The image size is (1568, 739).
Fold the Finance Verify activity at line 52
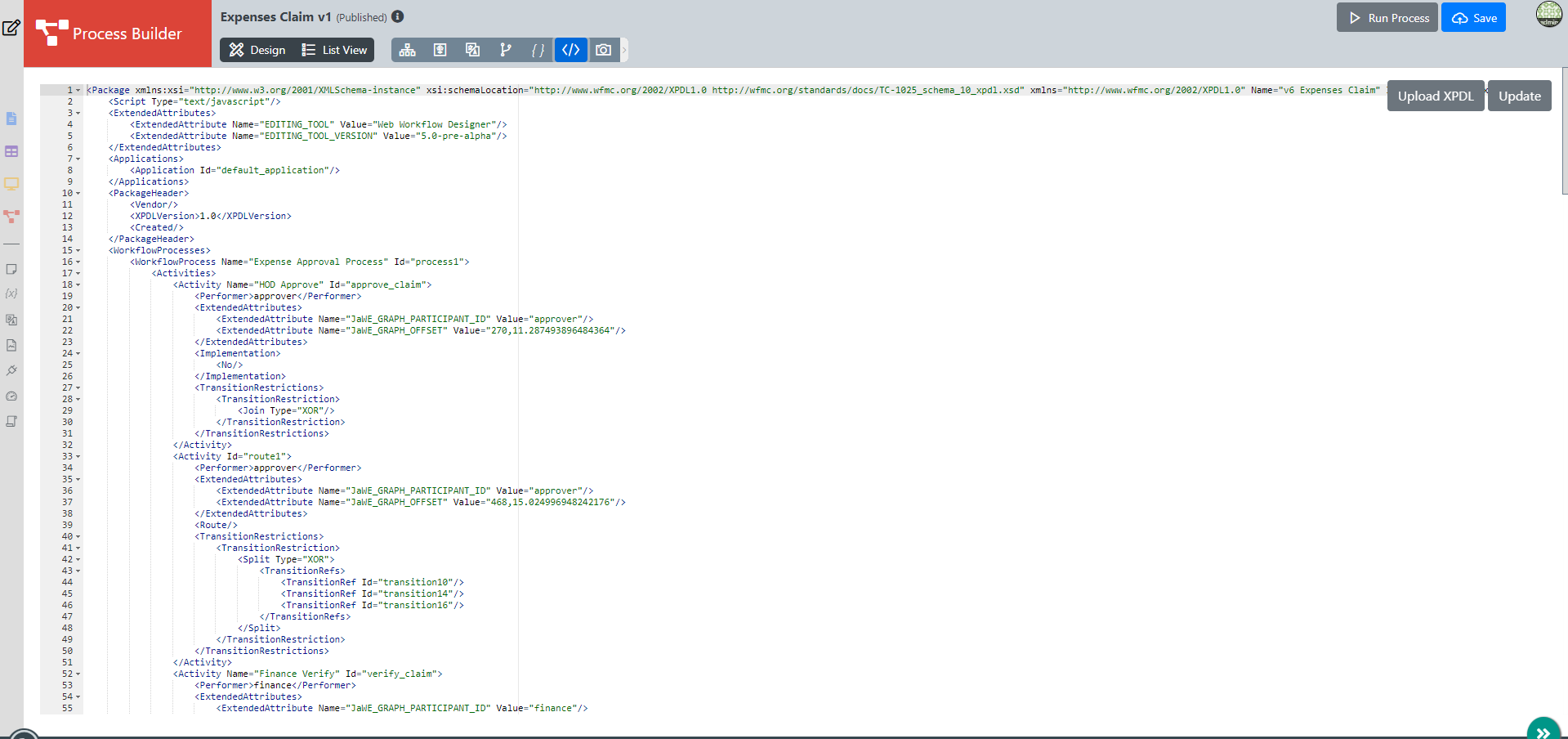[78, 674]
